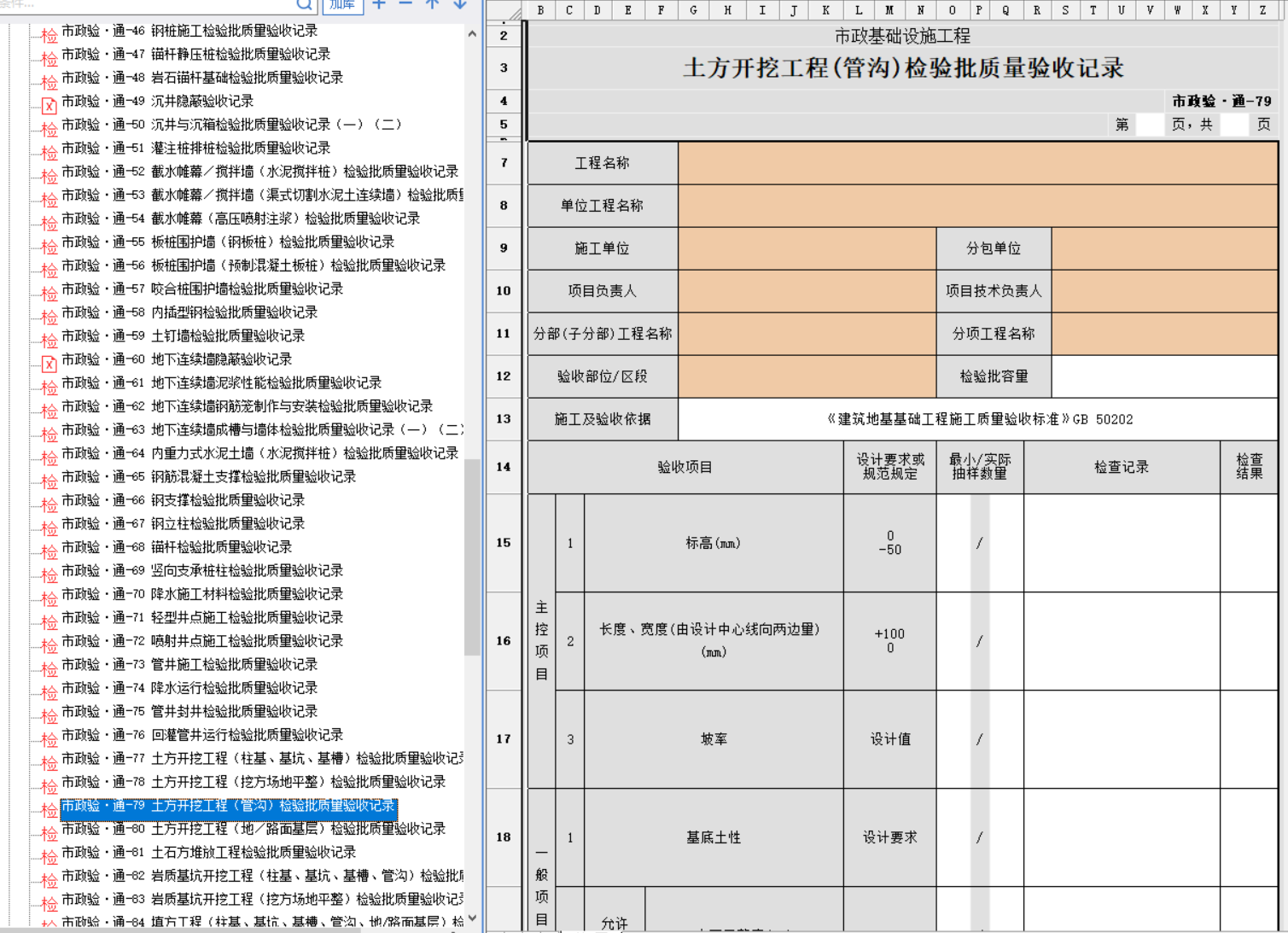The height and width of the screenshot is (933, 1288).
Task: Click the 检 icon beside 通-46
Action: coord(50,35)
